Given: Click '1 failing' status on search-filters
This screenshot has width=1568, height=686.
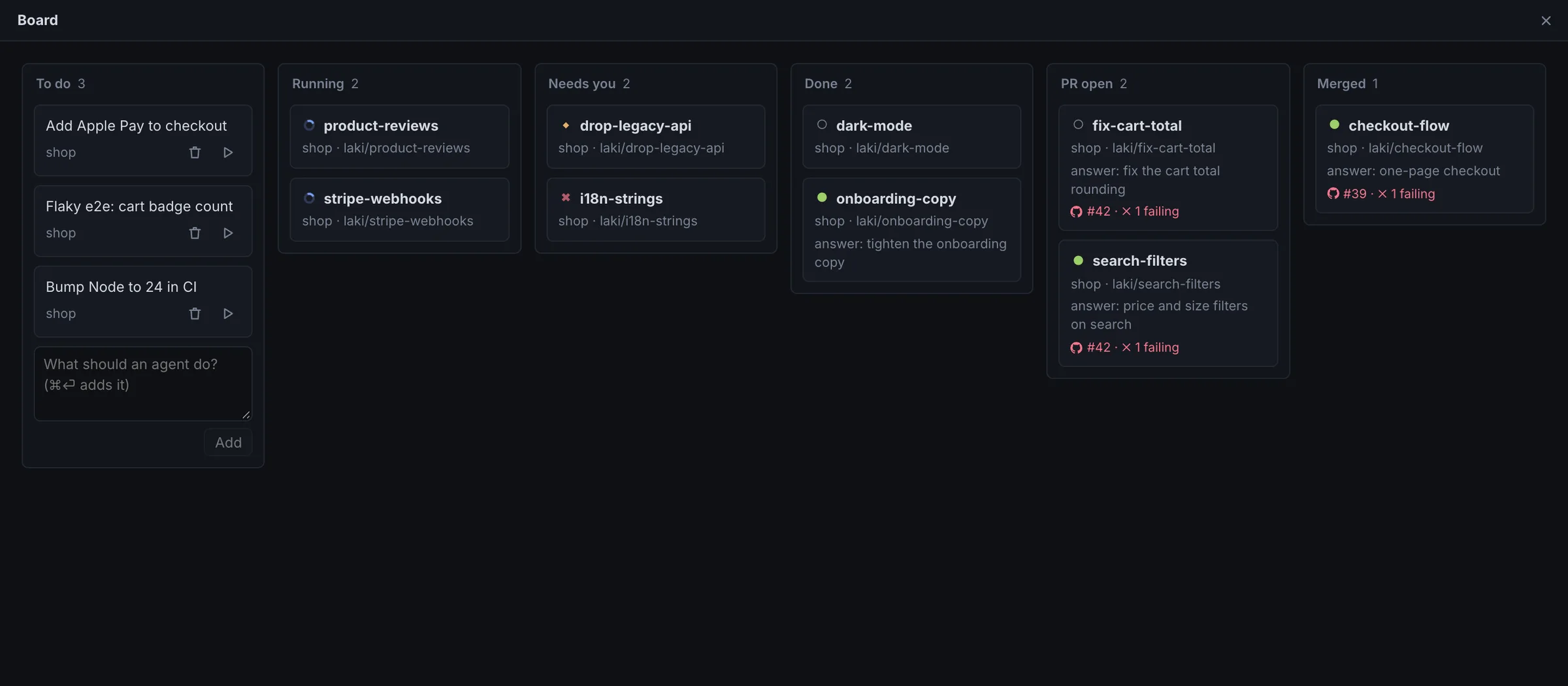Looking at the screenshot, I should 1150,347.
